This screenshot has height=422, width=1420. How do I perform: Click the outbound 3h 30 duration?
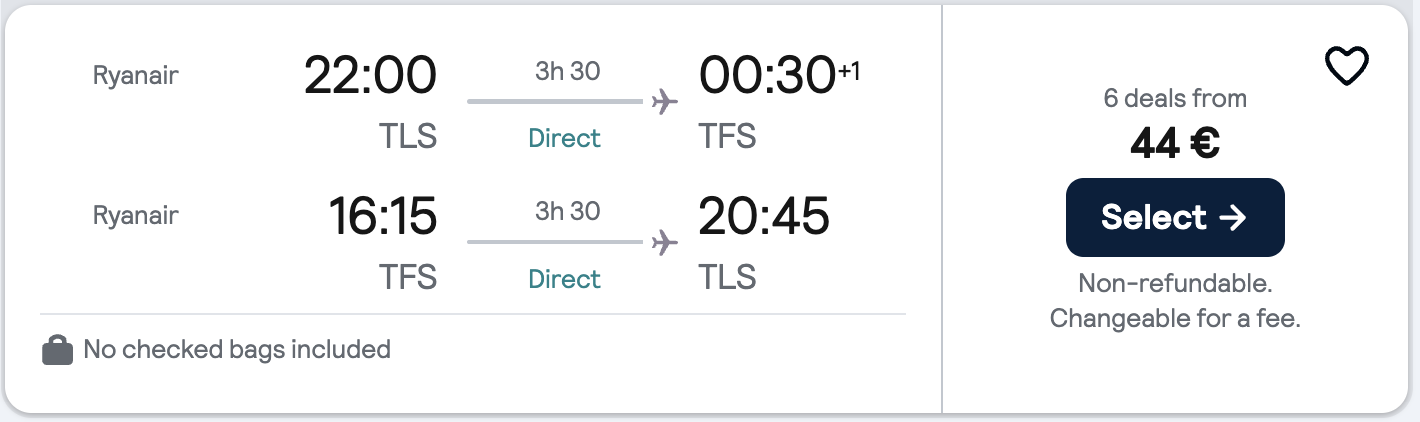567,71
